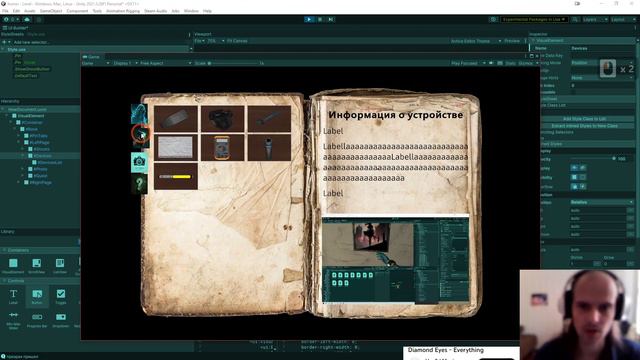Click the embedded screenshot image on right page
The image size is (640, 360).
pos(396,260)
